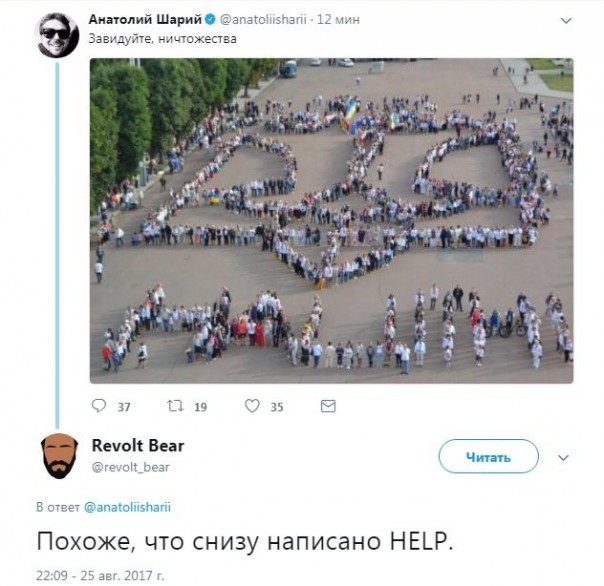Open Revolt Bear's bearded avatar

click(x=59, y=456)
